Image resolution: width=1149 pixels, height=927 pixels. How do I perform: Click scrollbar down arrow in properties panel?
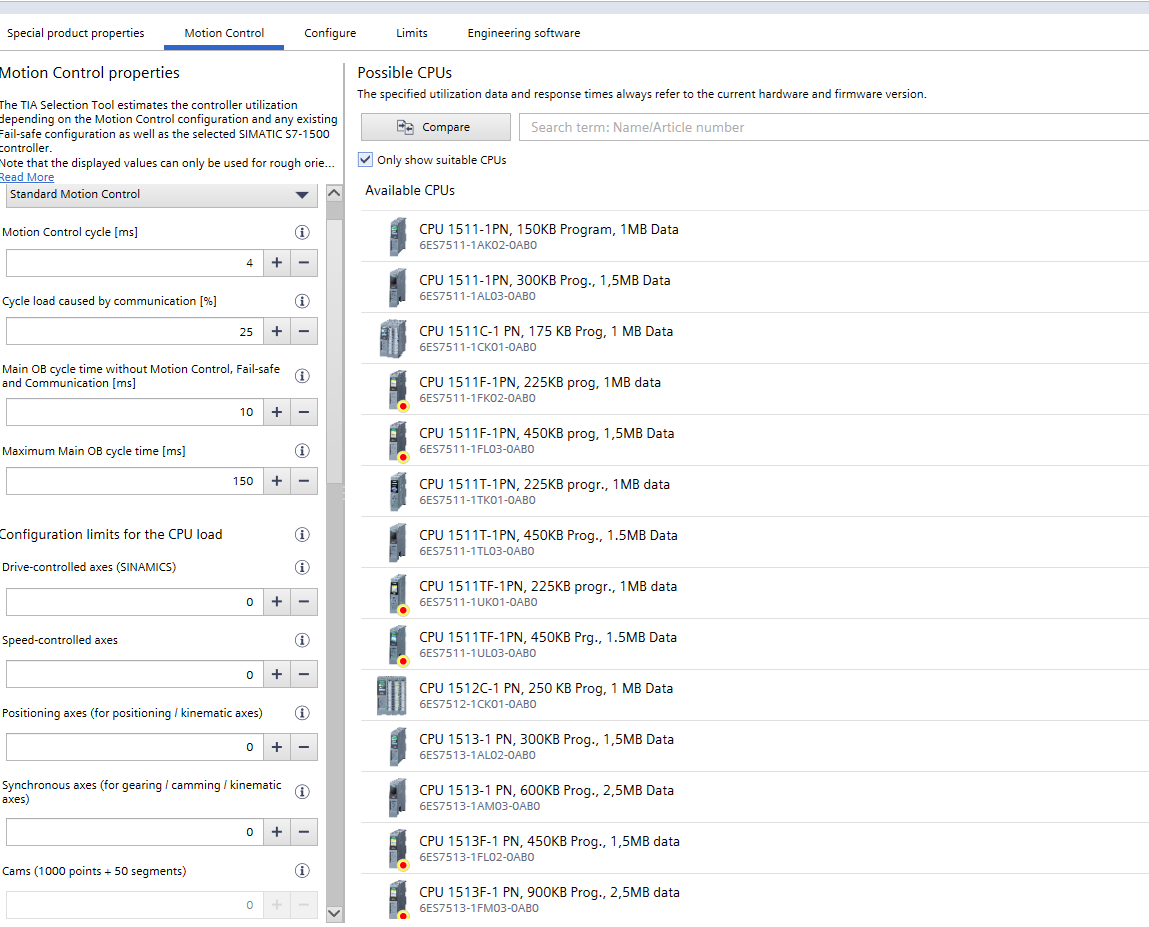click(x=333, y=913)
